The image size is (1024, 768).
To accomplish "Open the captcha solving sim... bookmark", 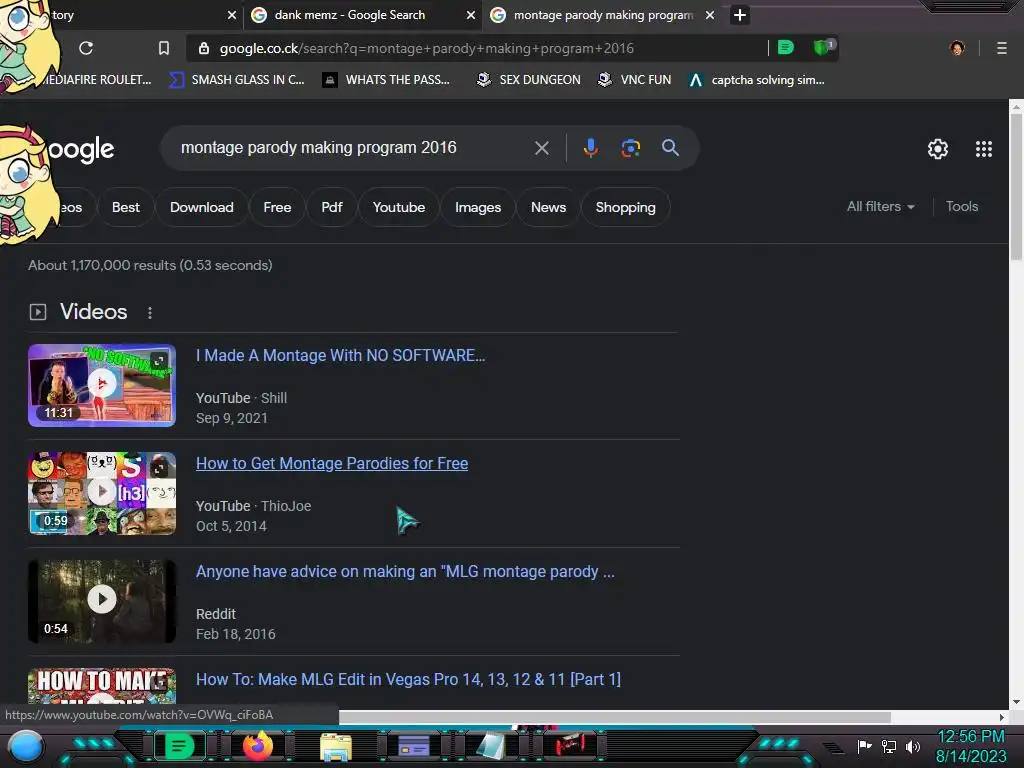I will coord(757,80).
